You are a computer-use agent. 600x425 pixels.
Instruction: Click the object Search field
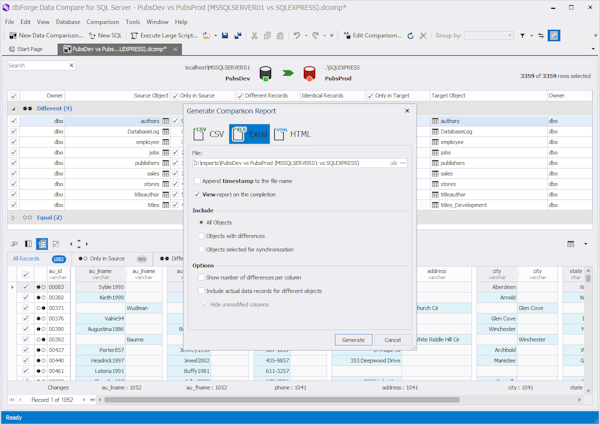(x=37, y=65)
